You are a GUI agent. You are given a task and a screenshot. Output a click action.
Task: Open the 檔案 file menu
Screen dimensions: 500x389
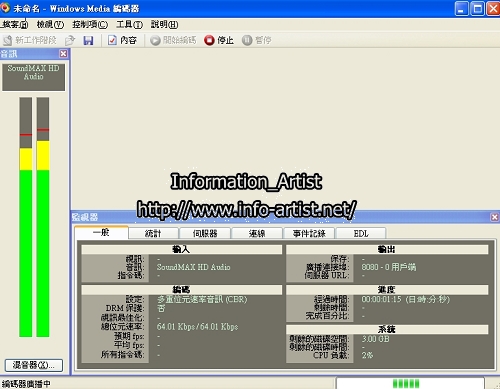(14, 24)
